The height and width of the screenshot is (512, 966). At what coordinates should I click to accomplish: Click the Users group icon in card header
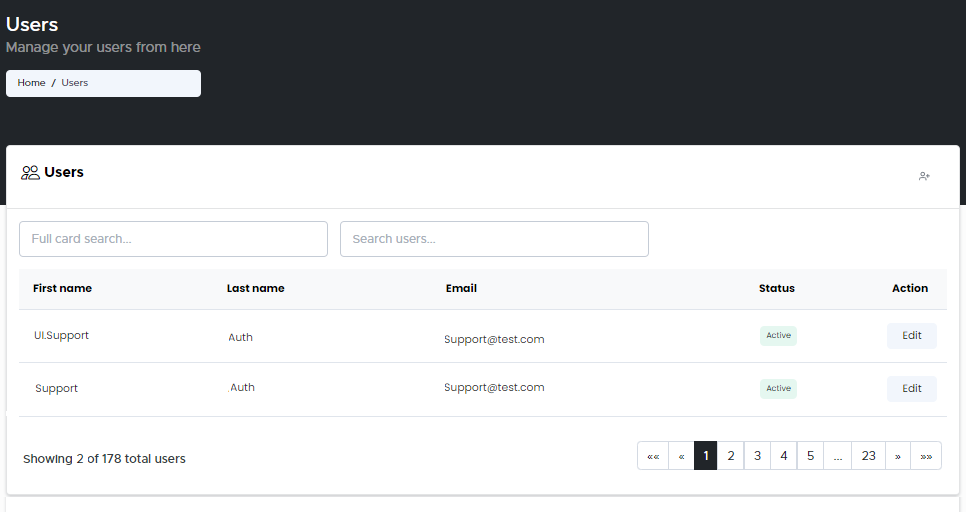click(30, 173)
